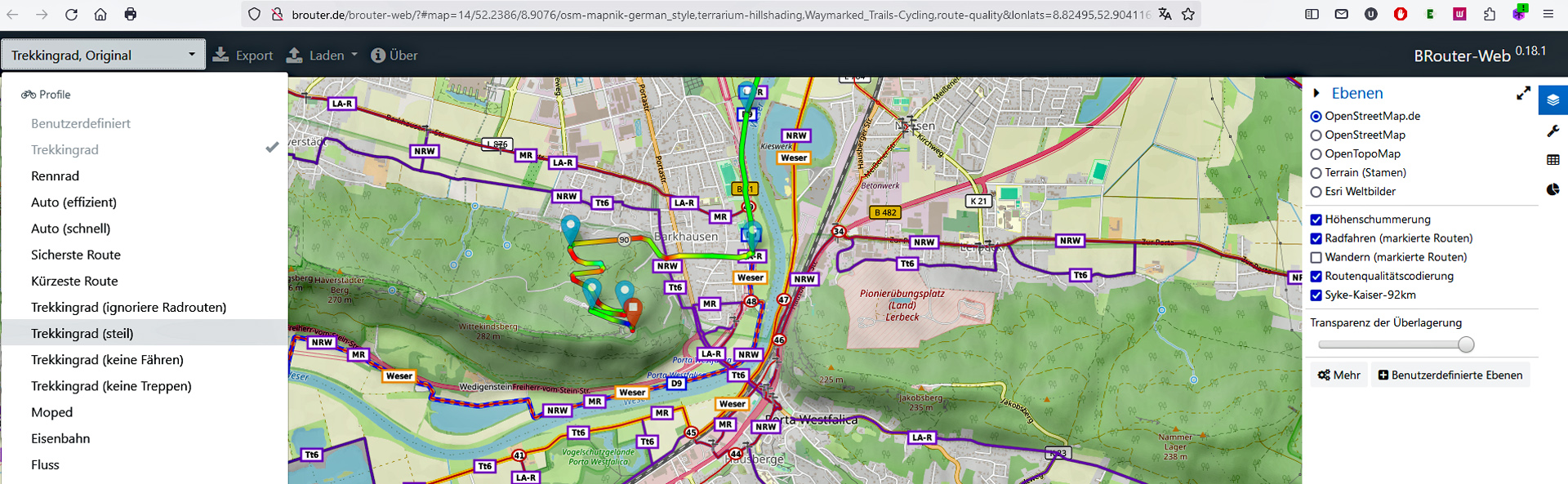The width and height of the screenshot is (1568, 484).
Task: Go back in browser history
Action: [12, 14]
